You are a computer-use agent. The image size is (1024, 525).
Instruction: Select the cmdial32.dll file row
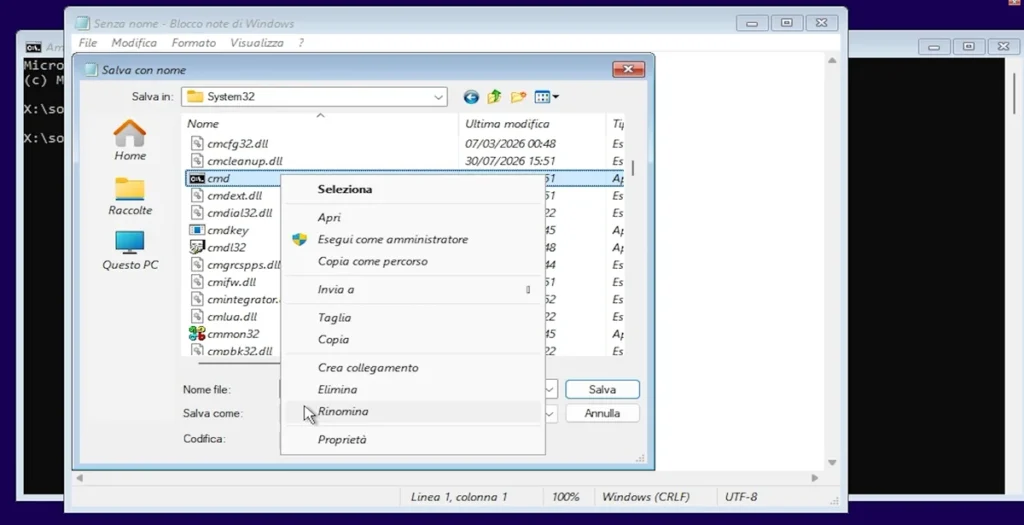click(234, 213)
